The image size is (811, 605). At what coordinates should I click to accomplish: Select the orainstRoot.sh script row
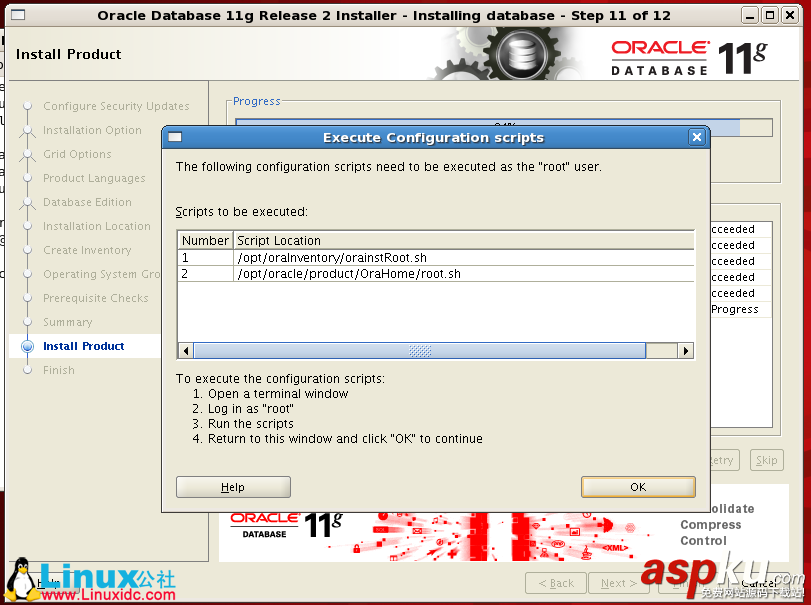click(x=436, y=258)
